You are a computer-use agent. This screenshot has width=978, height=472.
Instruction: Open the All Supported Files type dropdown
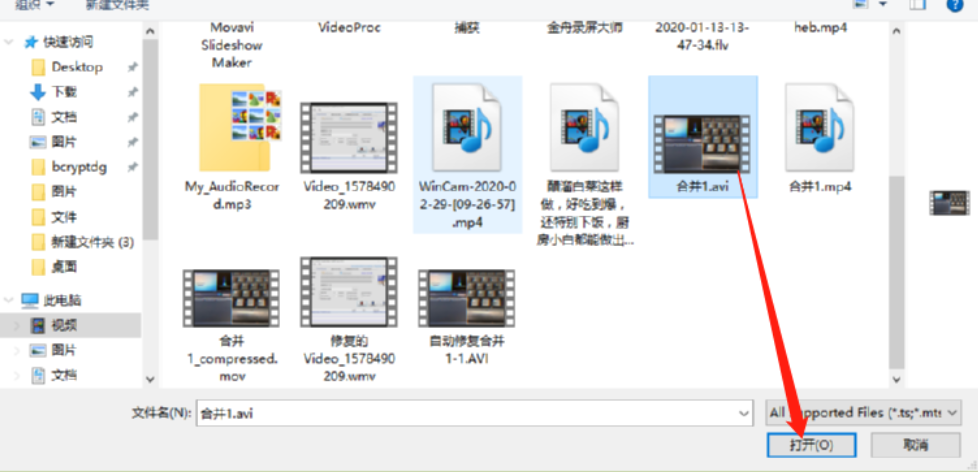(863, 413)
